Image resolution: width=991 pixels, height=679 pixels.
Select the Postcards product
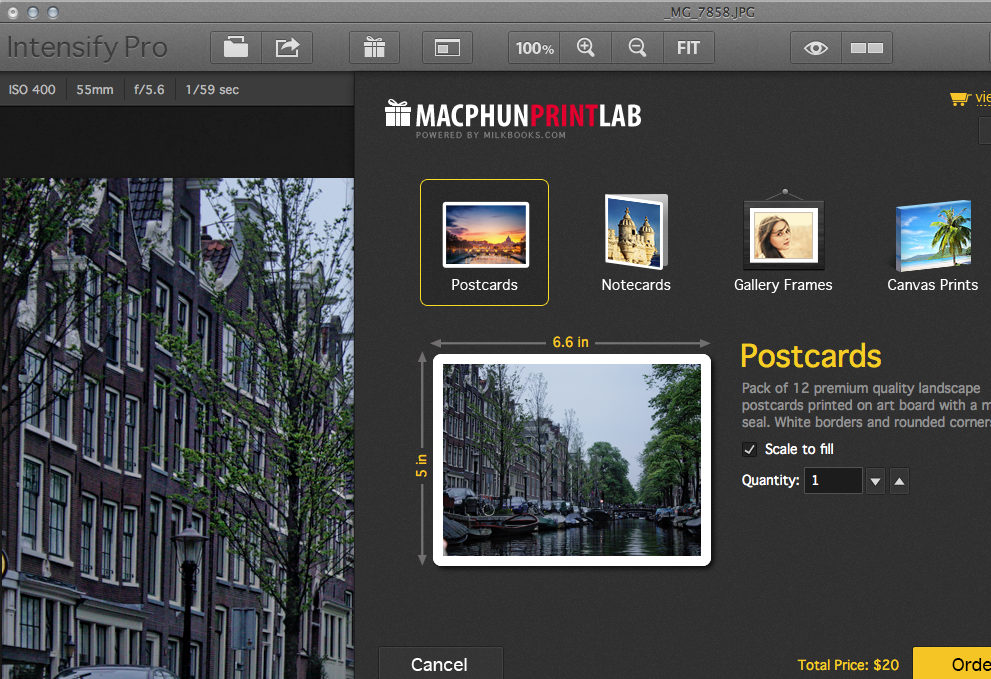pos(484,242)
